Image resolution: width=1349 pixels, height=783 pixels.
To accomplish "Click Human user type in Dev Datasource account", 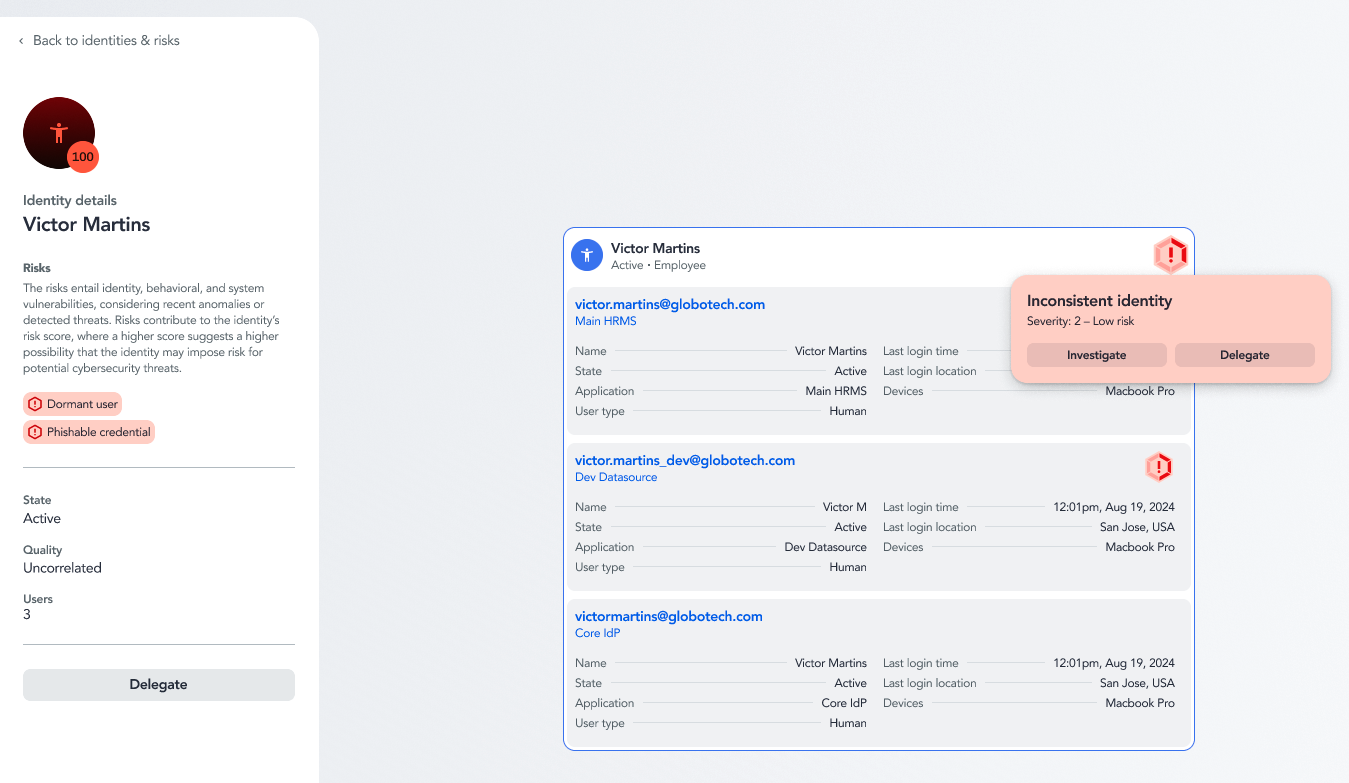I will tap(848, 567).
